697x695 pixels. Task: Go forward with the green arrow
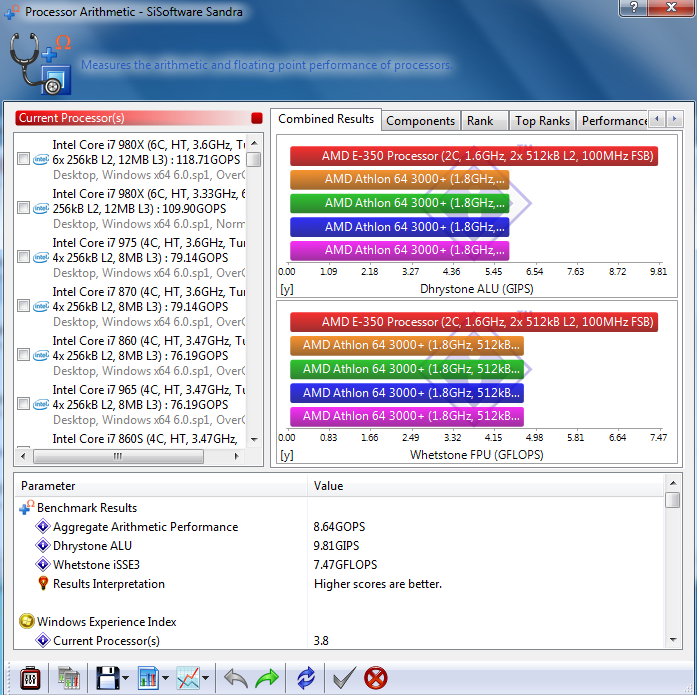267,679
